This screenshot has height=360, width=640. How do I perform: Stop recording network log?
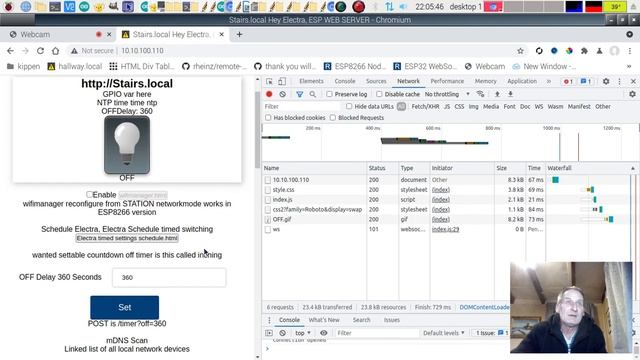pyautogui.click(x=269, y=94)
